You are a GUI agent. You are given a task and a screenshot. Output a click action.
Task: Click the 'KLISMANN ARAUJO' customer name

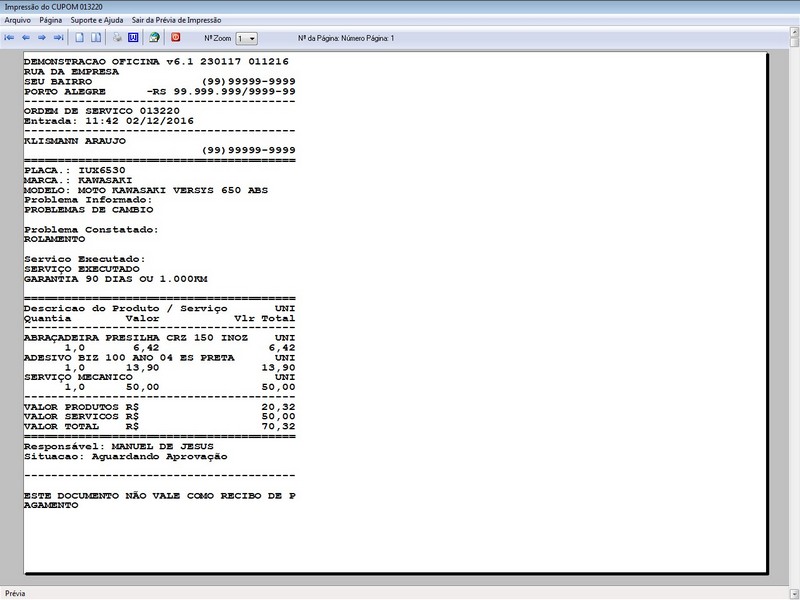pyautogui.click(x=74, y=141)
